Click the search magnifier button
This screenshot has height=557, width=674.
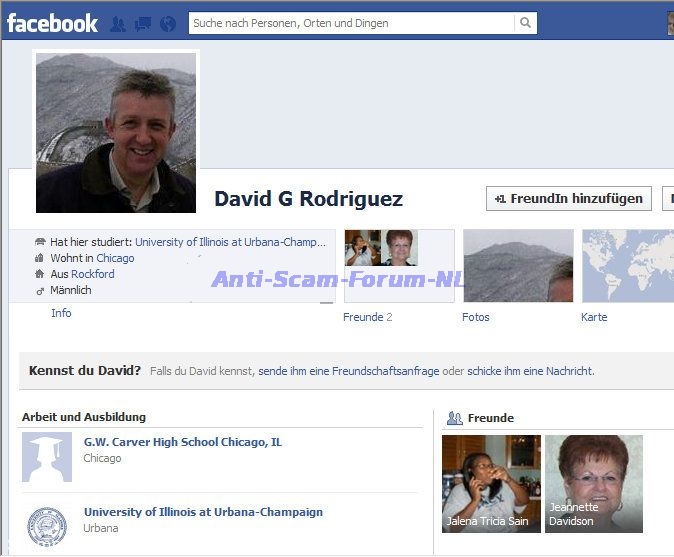525,23
